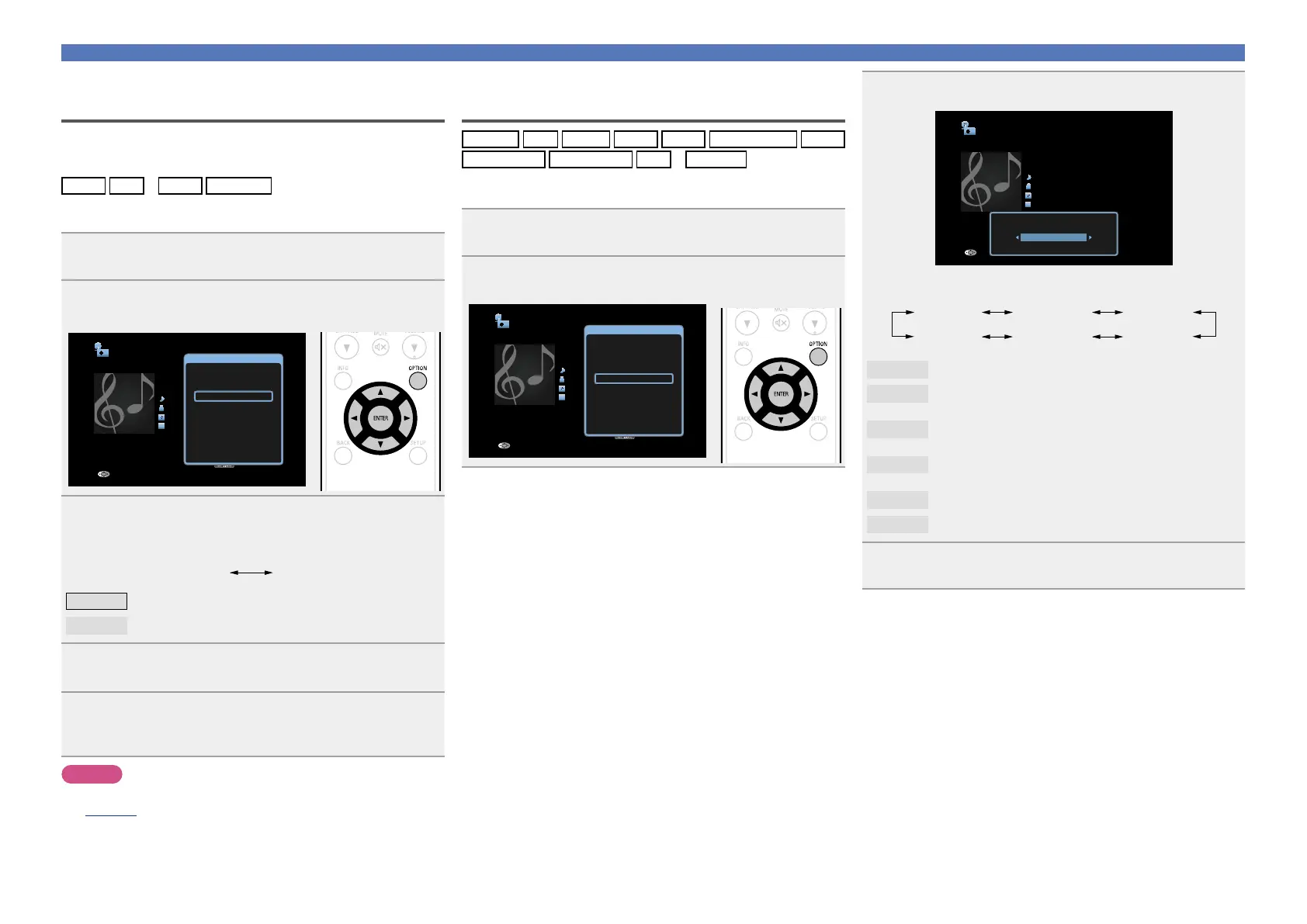Click MUTE speaker icon on the leftmost remote
The width and height of the screenshot is (1307, 924).
click(380, 348)
